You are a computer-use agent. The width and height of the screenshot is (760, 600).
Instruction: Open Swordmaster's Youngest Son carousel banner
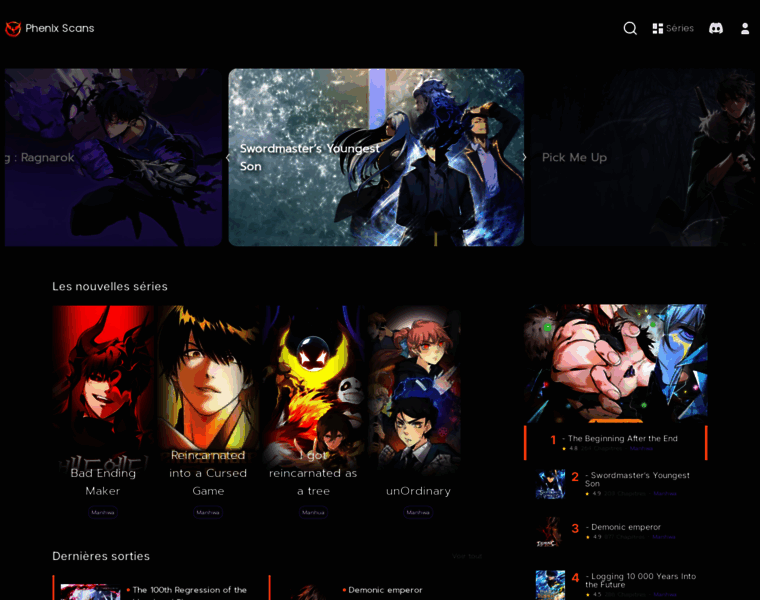point(376,157)
